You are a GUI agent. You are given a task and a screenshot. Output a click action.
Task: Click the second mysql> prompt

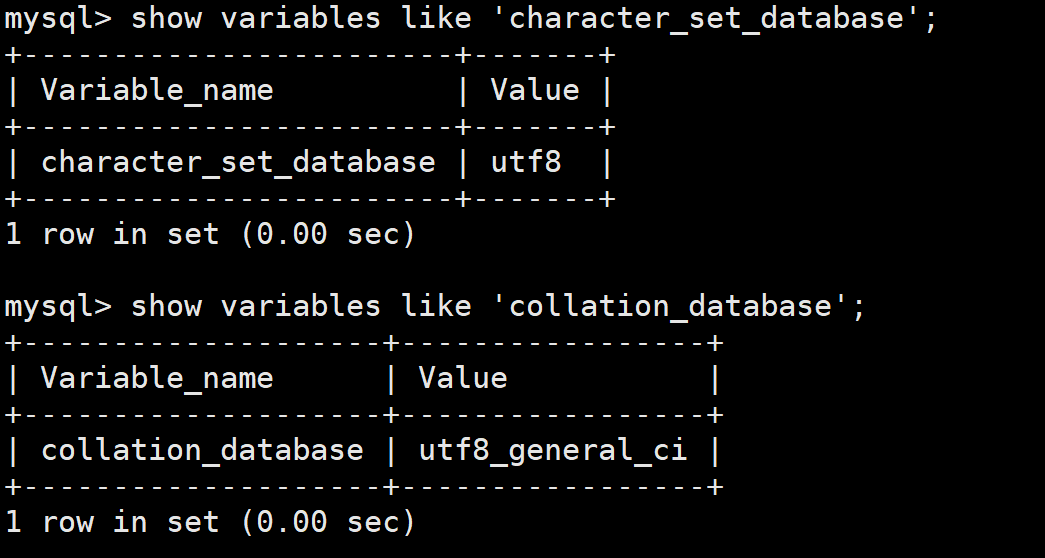[58, 306]
